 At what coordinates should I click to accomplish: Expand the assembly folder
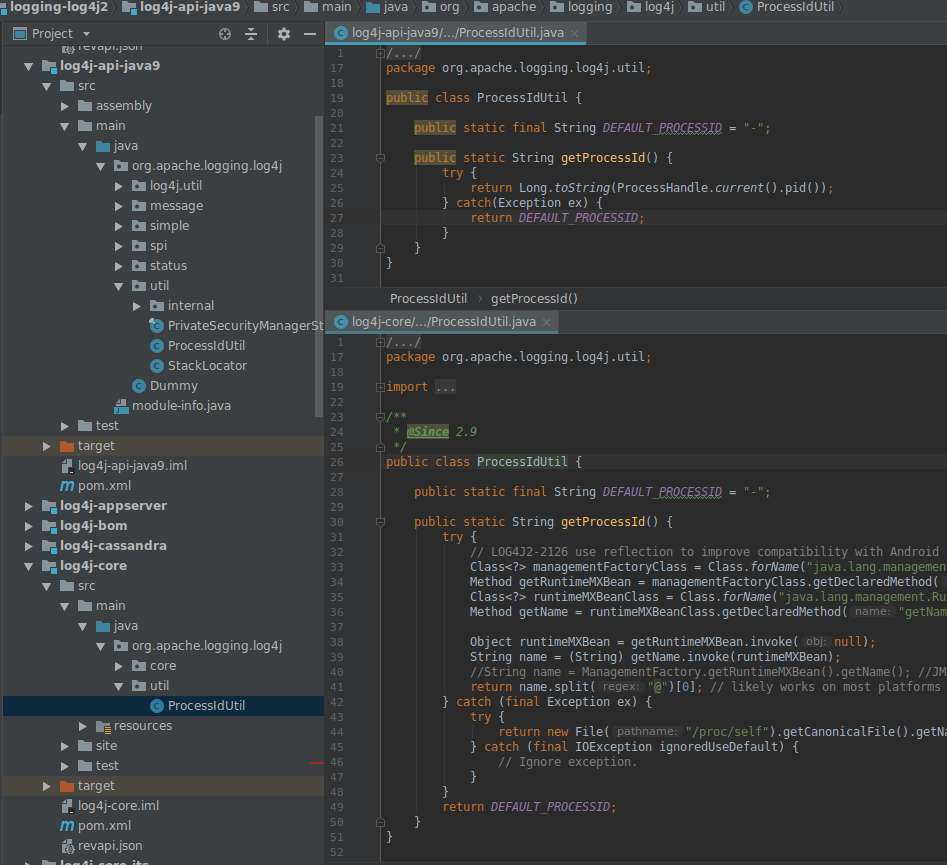pyautogui.click(x=65, y=106)
